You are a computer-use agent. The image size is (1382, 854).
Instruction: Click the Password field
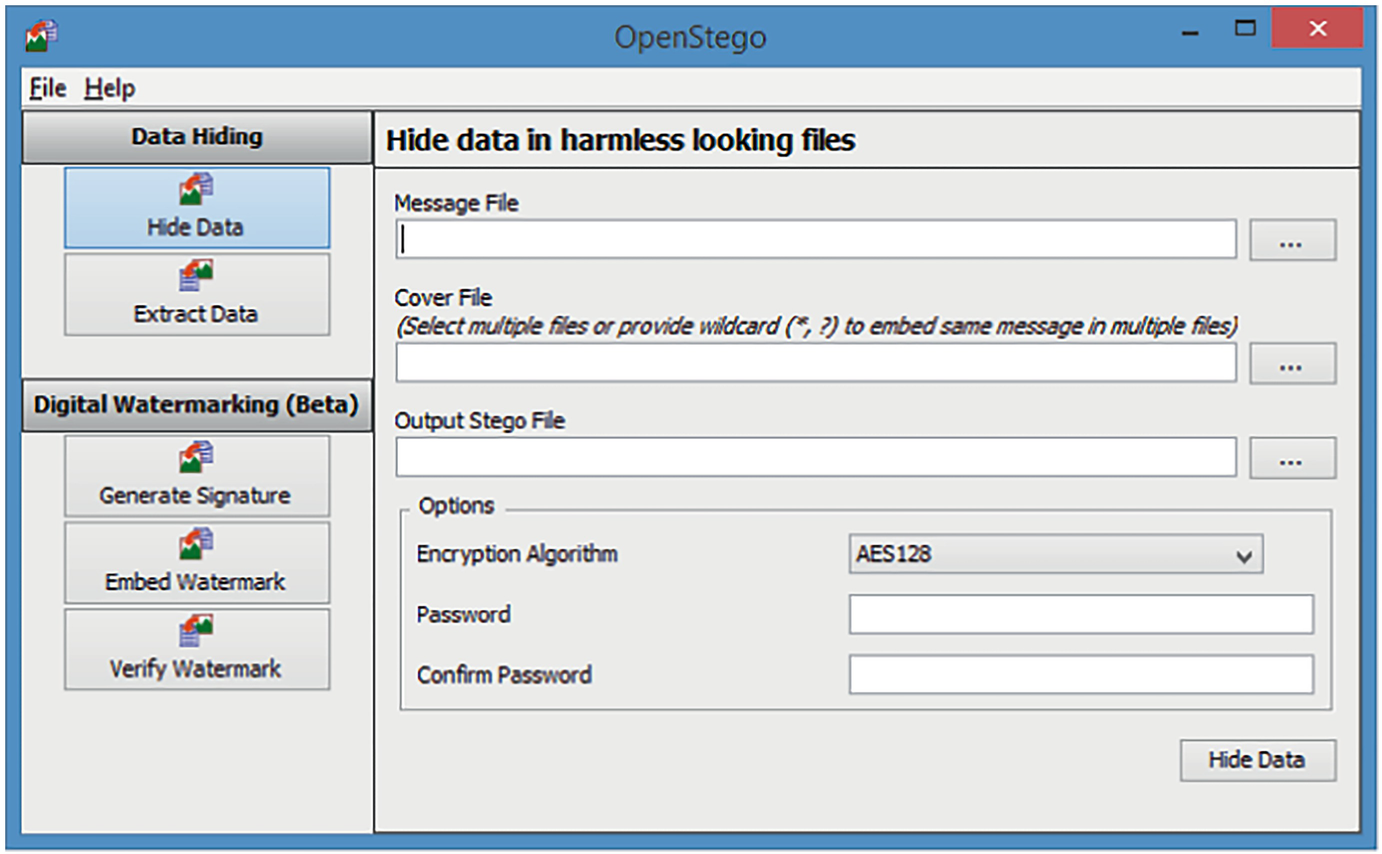[1081, 614]
